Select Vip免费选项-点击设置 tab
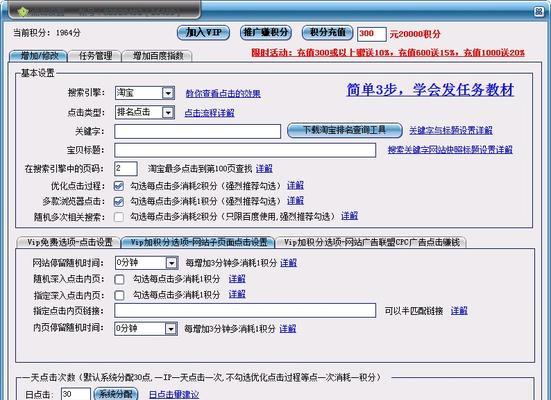551x400 pixels. coord(69,242)
